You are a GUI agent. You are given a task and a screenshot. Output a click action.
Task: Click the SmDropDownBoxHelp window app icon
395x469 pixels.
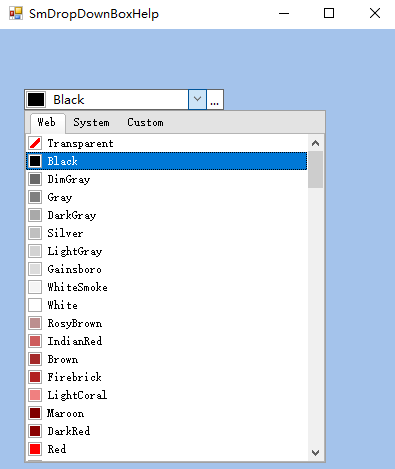[x=16, y=14]
